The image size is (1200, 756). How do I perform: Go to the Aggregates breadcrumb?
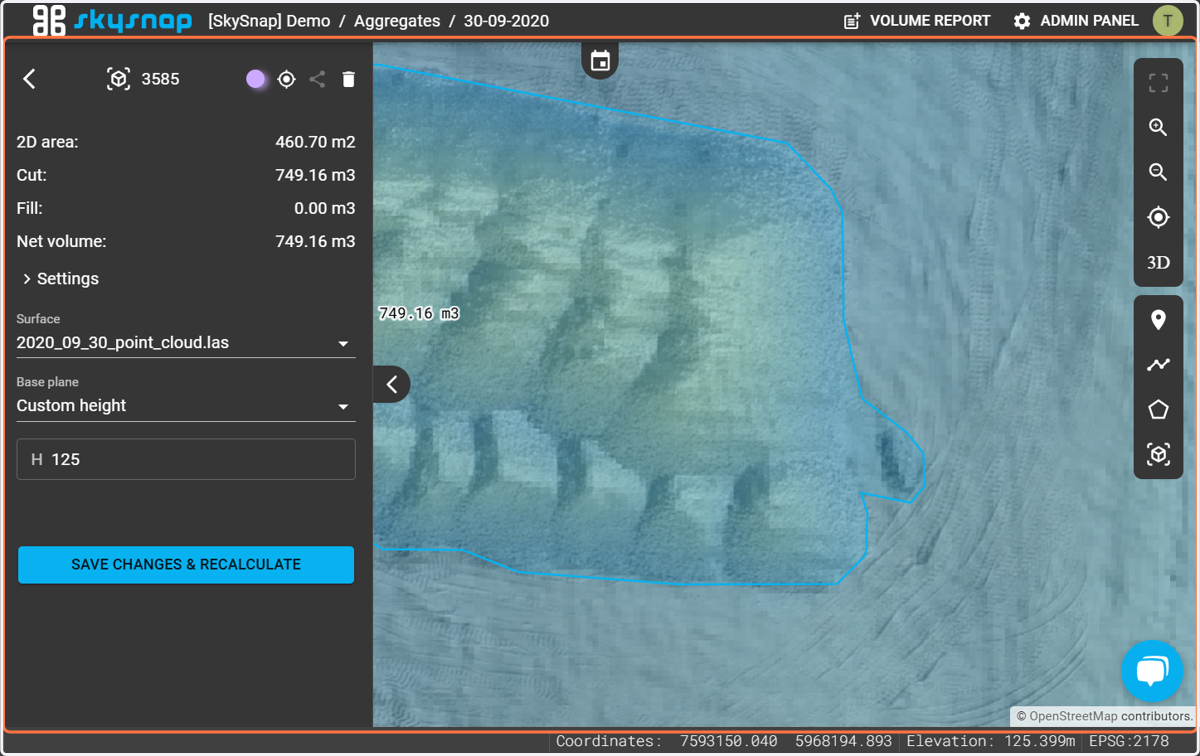[x=397, y=21]
